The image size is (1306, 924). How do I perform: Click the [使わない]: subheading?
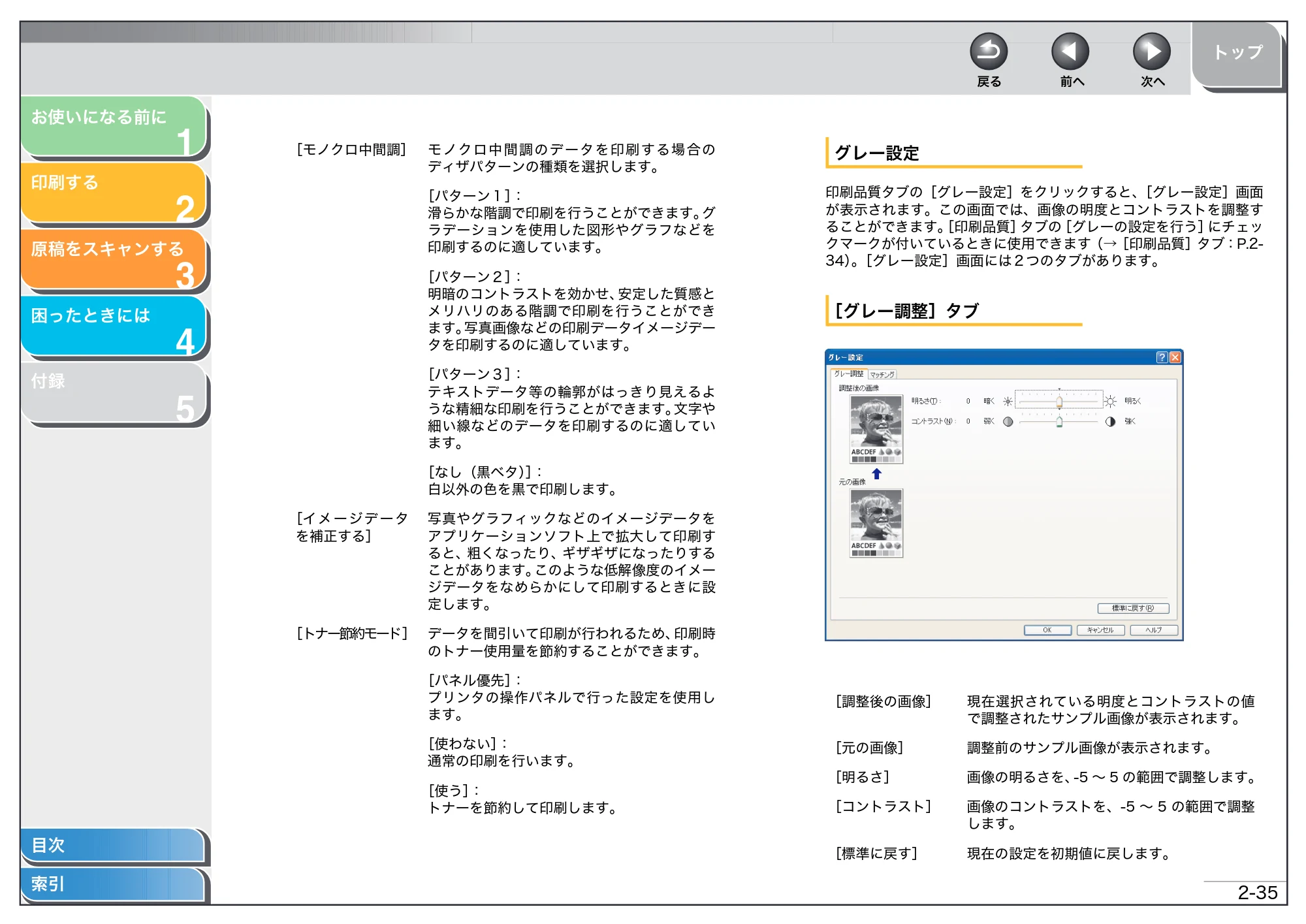point(468,744)
